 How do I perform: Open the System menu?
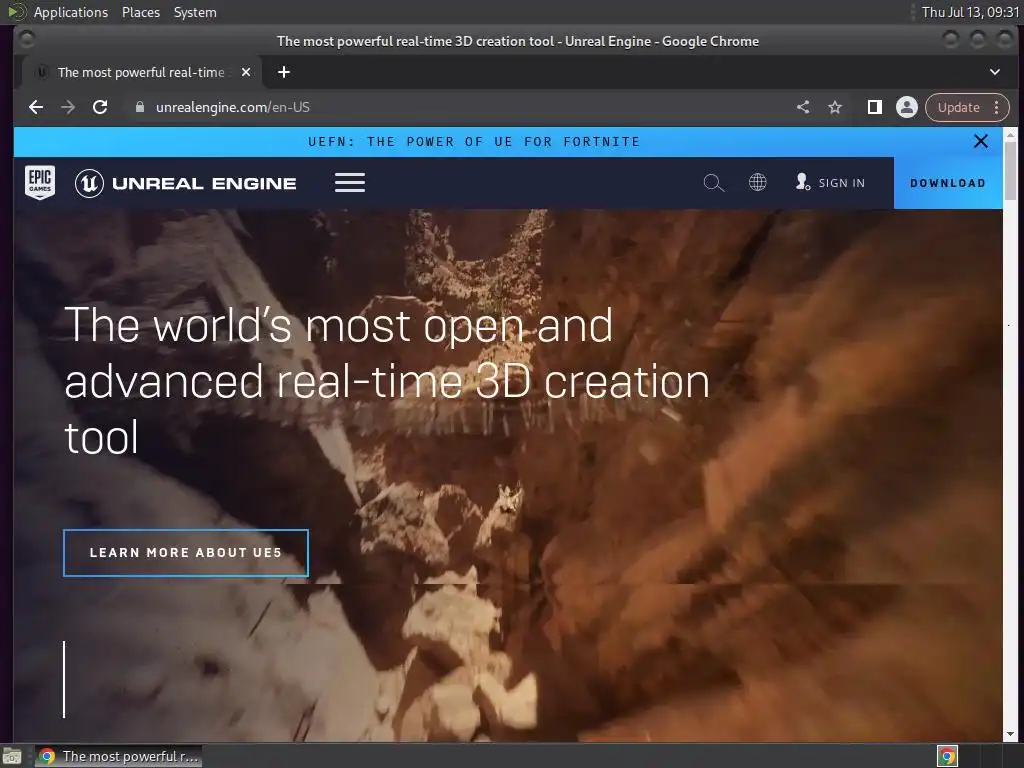click(x=195, y=12)
